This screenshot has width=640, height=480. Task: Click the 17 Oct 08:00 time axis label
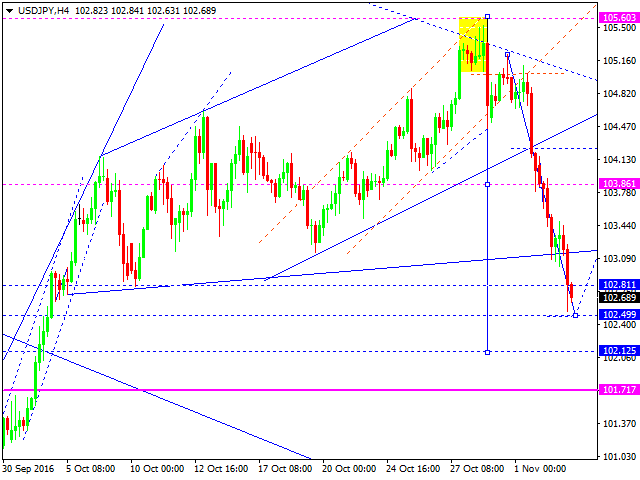click(285, 469)
